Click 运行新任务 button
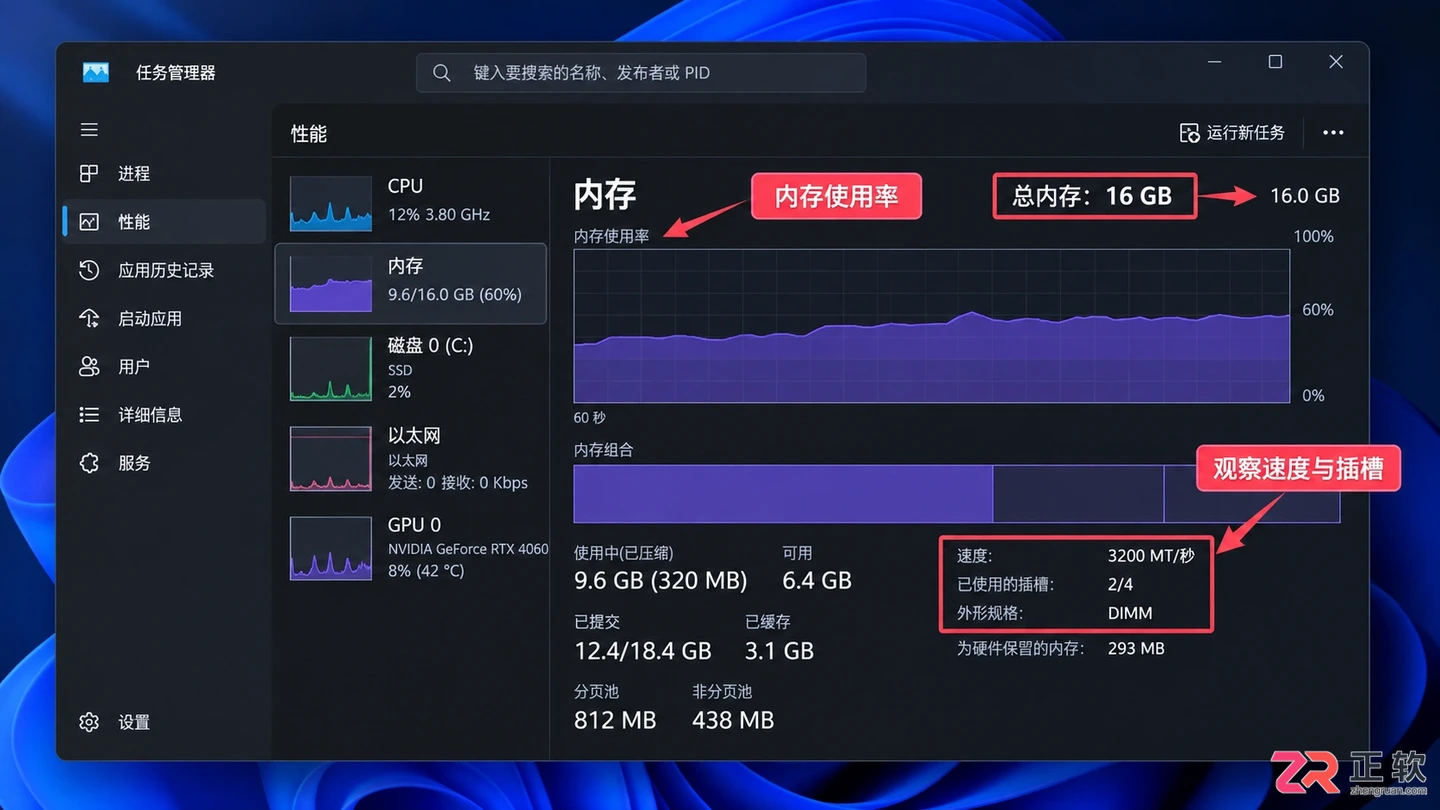This screenshot has height=810, width=1440. [x=1232, y=133]
